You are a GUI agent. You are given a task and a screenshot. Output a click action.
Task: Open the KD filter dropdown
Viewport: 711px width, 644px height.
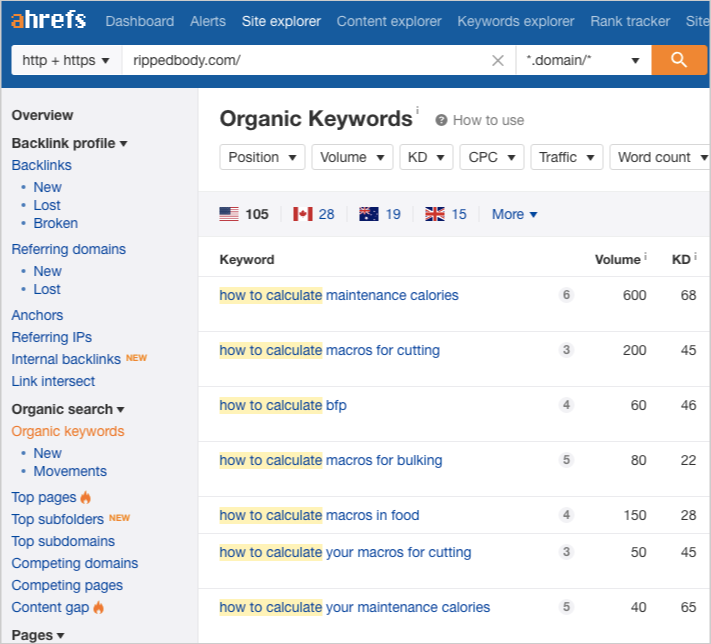tap(426, 157)
